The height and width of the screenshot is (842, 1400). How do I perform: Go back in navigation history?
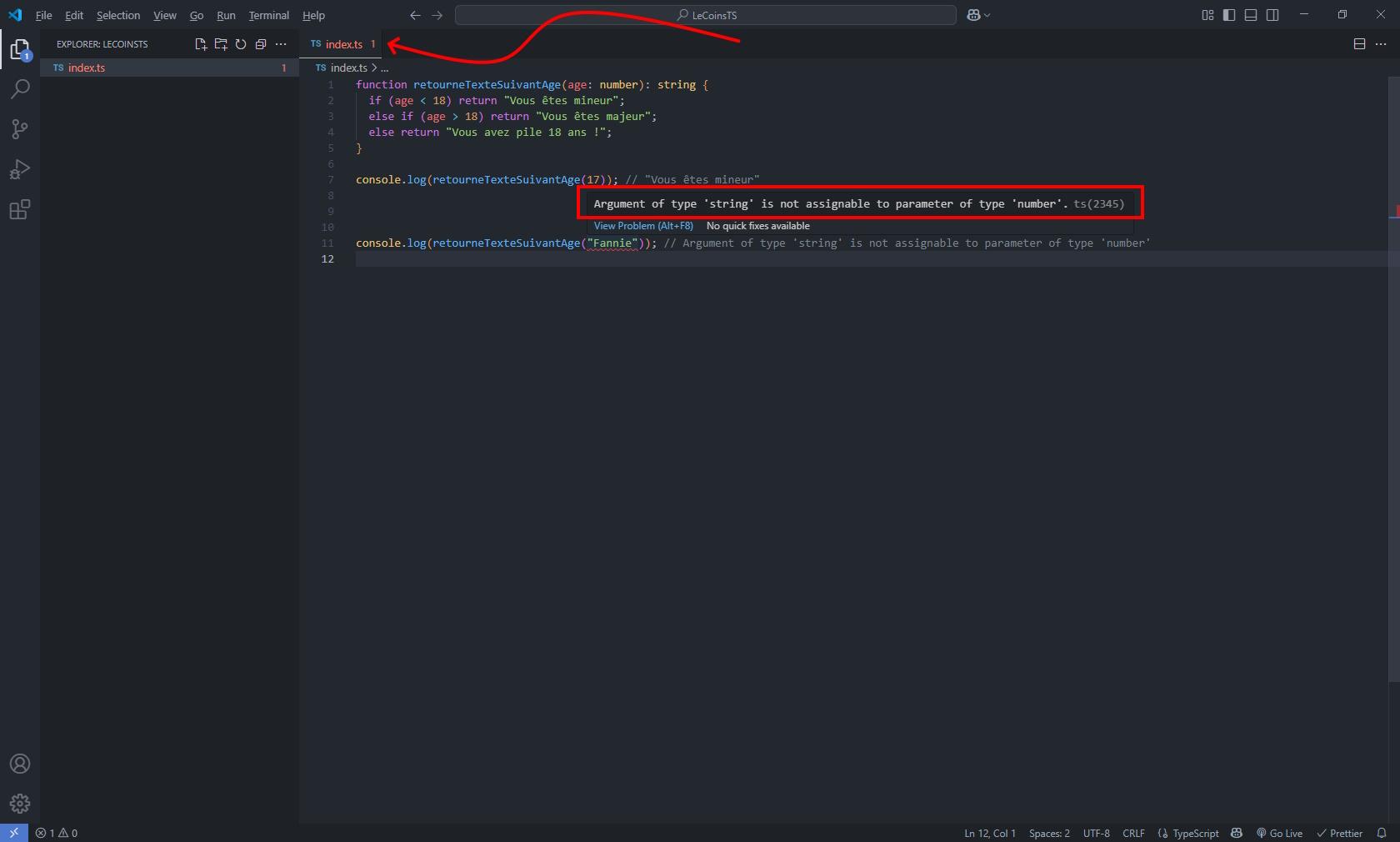coord(415,15)
